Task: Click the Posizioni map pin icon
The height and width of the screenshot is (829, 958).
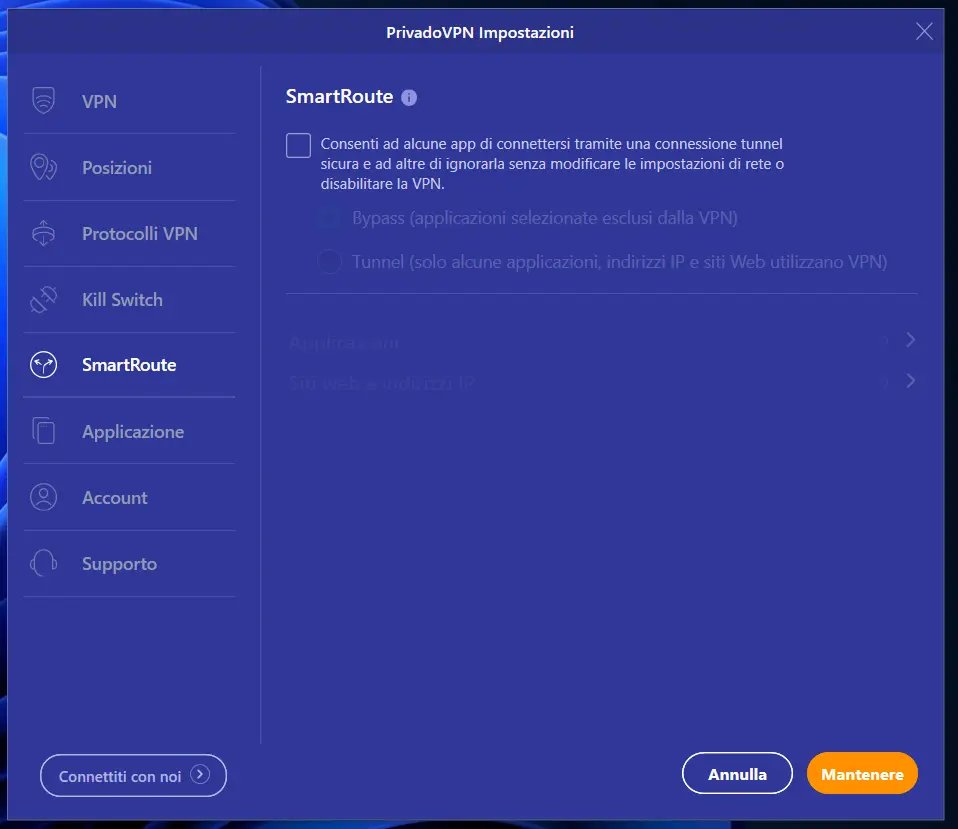Action: (x=43, y=167)
